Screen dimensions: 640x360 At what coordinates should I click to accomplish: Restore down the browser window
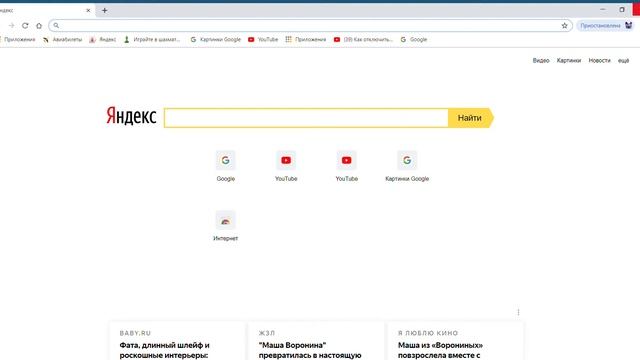pos(622,9)
